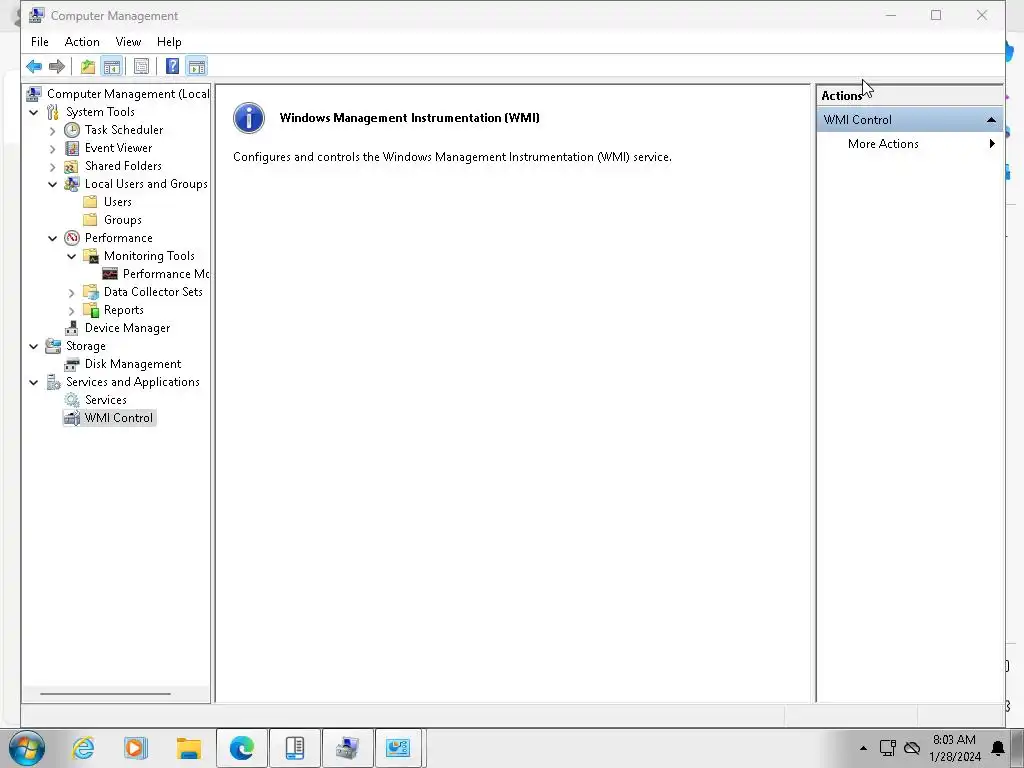Image resolution: width=1024 pixels, height=768 pixels.
Task: Open the Windows Start button
Action: point(27,748)
